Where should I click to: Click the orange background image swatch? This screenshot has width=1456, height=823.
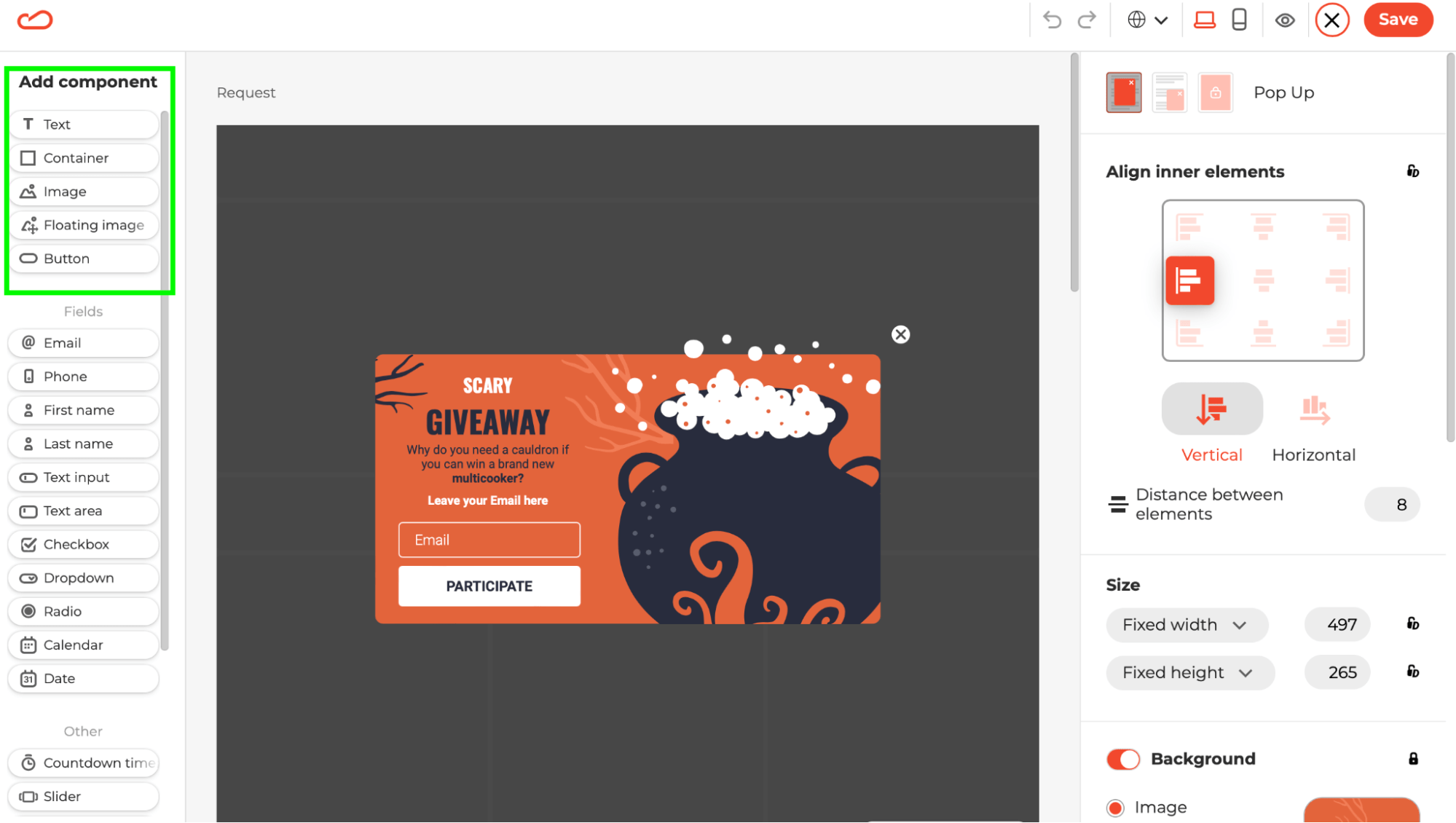click(1361, 810)
